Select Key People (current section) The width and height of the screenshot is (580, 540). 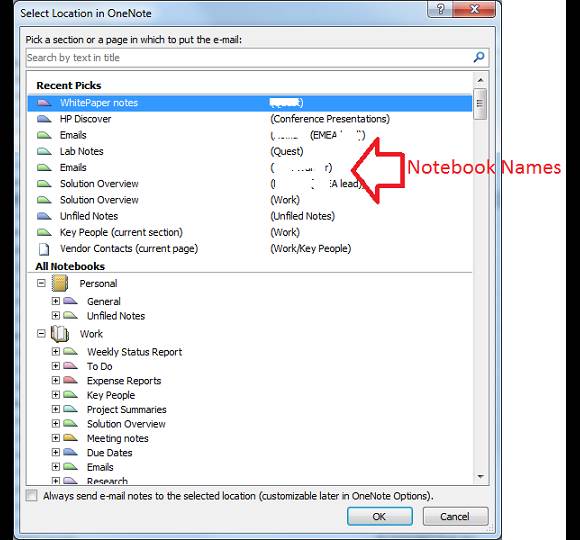250,232
